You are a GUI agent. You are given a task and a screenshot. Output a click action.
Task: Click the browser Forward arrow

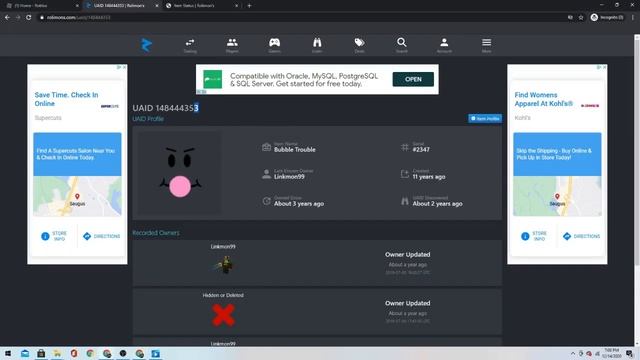pos(18,17)
